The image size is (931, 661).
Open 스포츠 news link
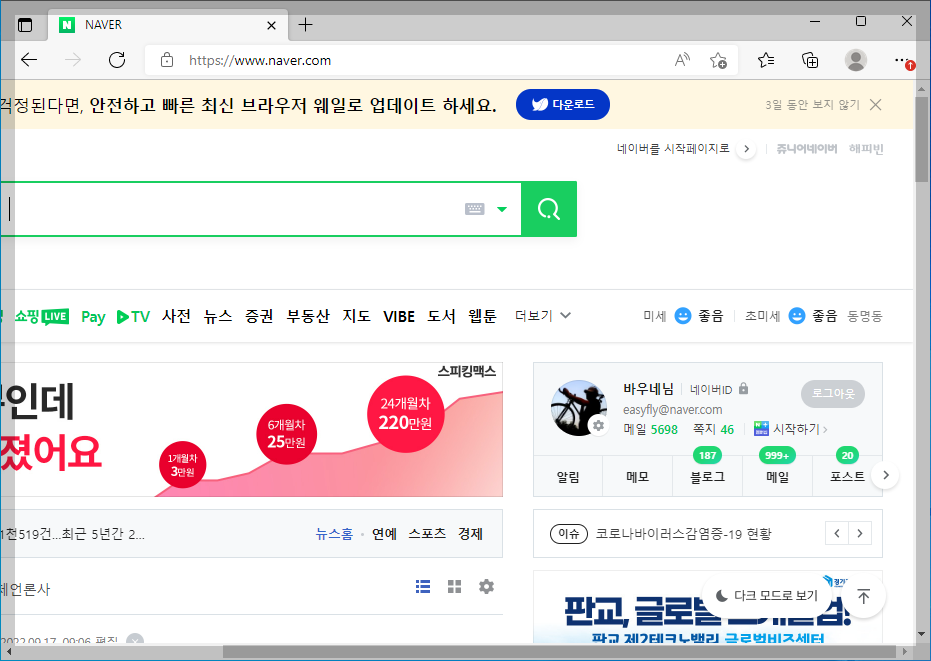tap(427, 533)
